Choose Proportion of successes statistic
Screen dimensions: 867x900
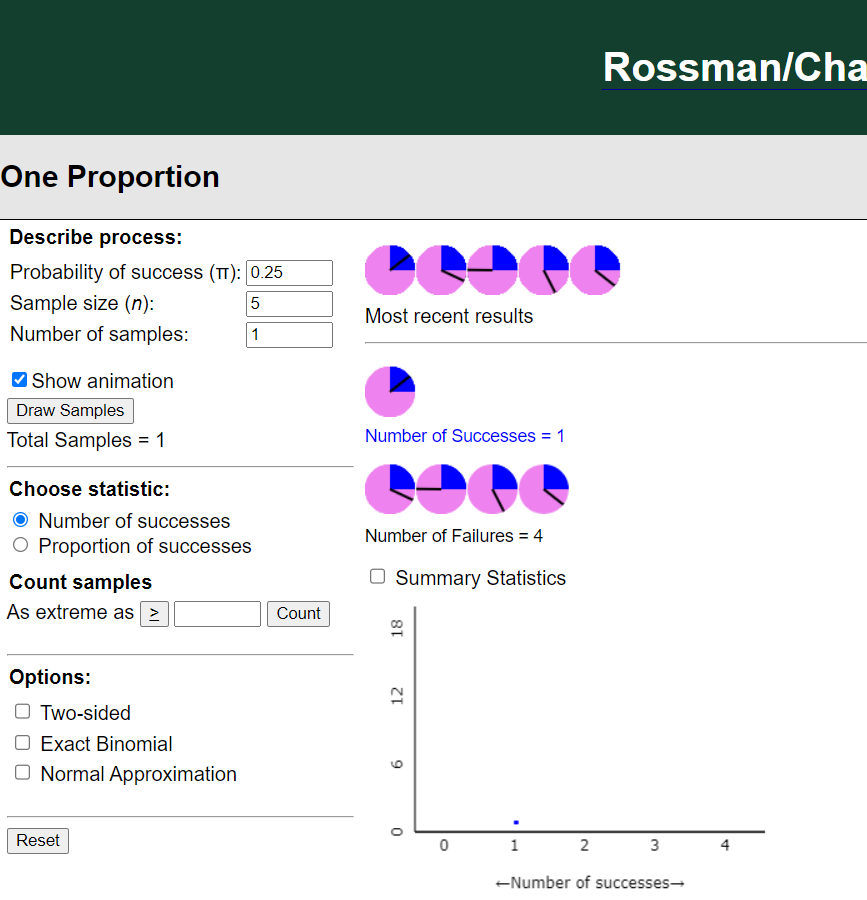point(20,545)
